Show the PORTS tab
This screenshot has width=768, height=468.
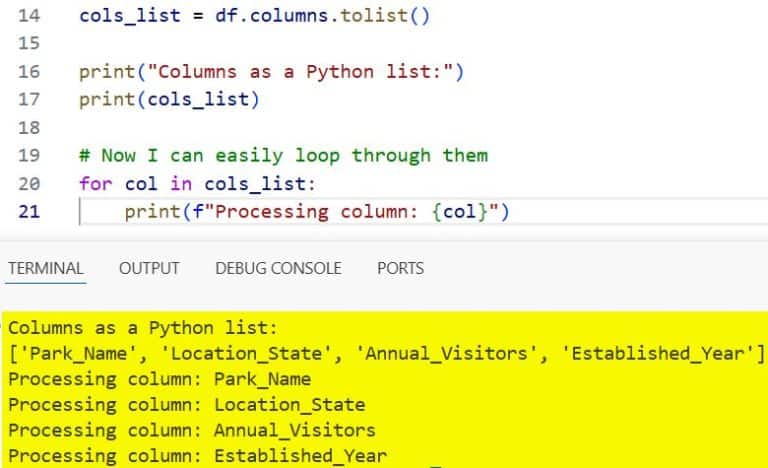[400, 268]
